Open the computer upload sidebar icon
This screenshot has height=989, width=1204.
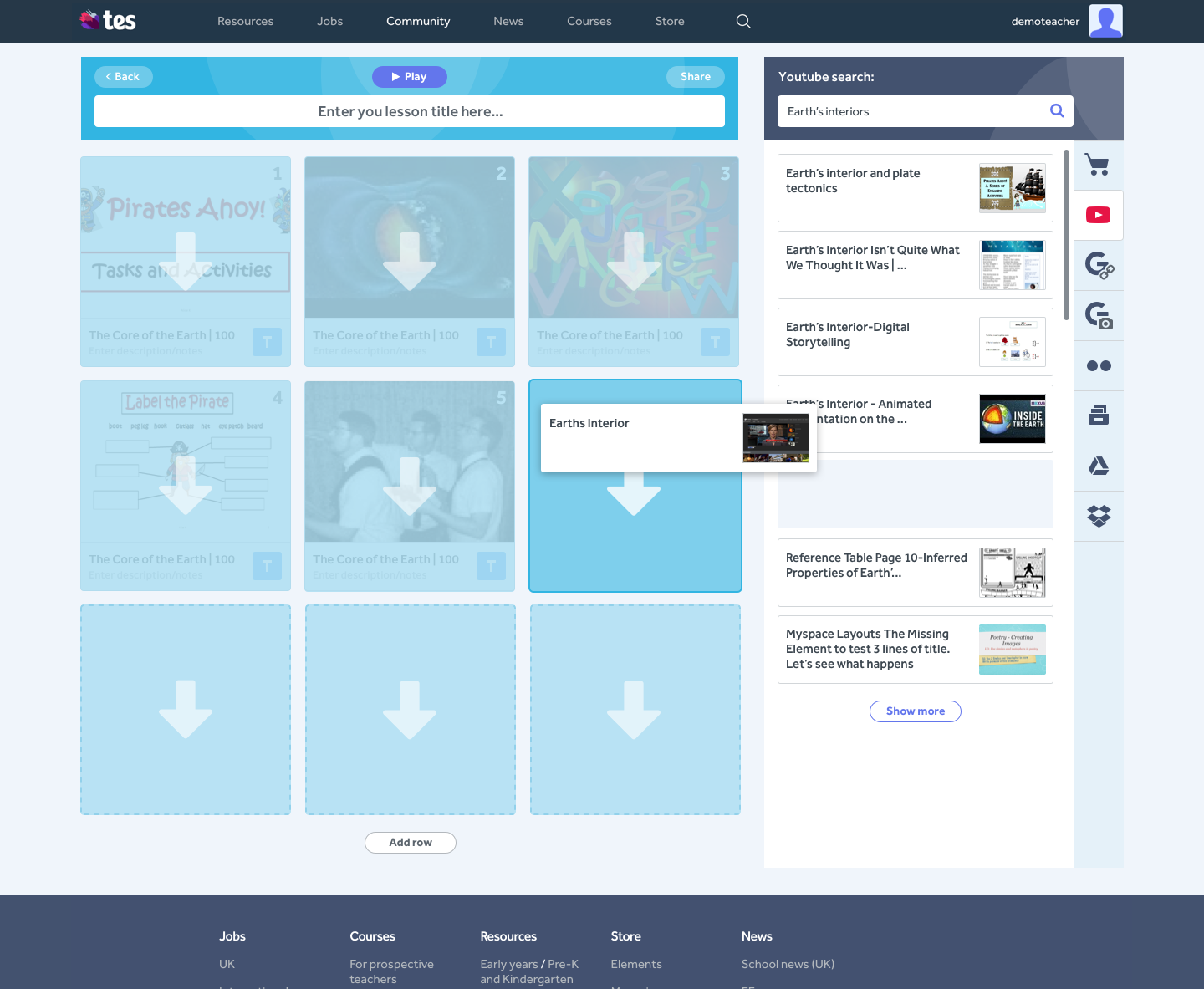[x=1098, y=415]
